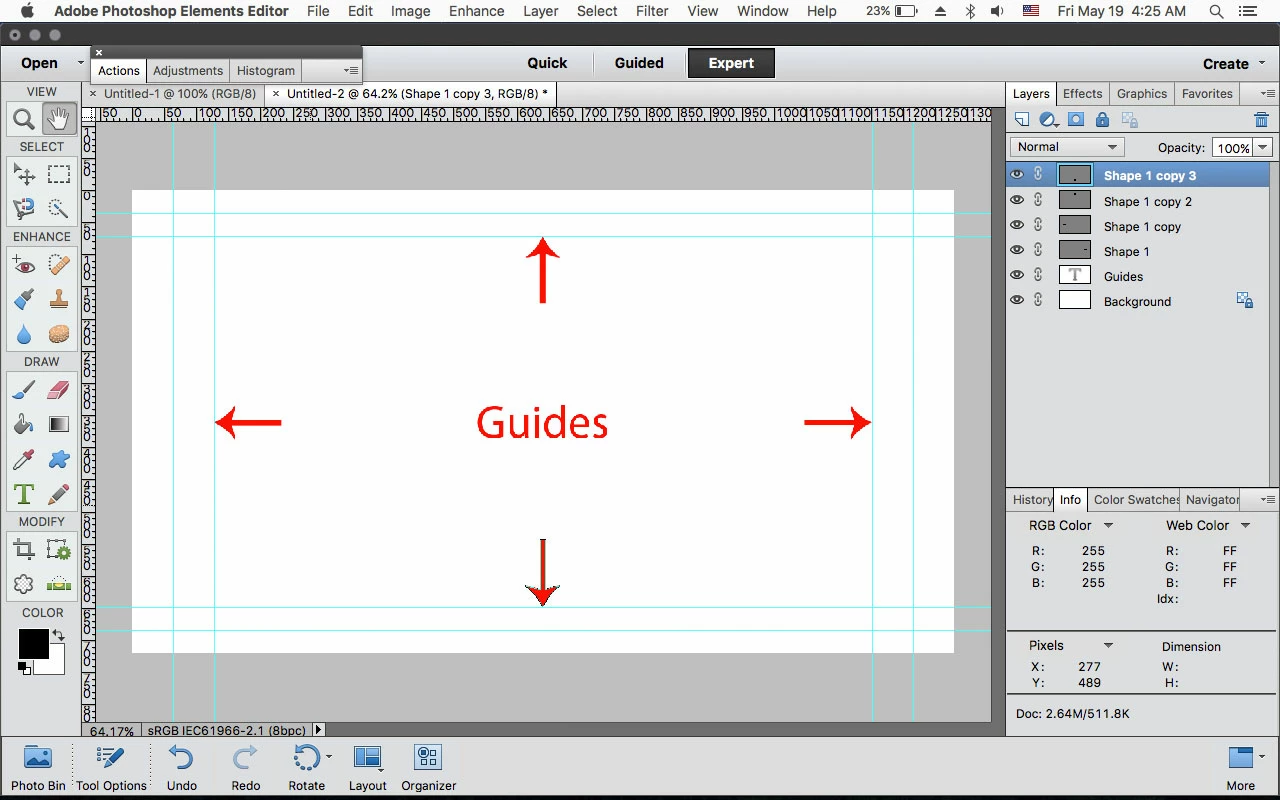Hide the Shape 1 copy layer
Viewport: 1280px width, 800px height.
[1017, 225]
